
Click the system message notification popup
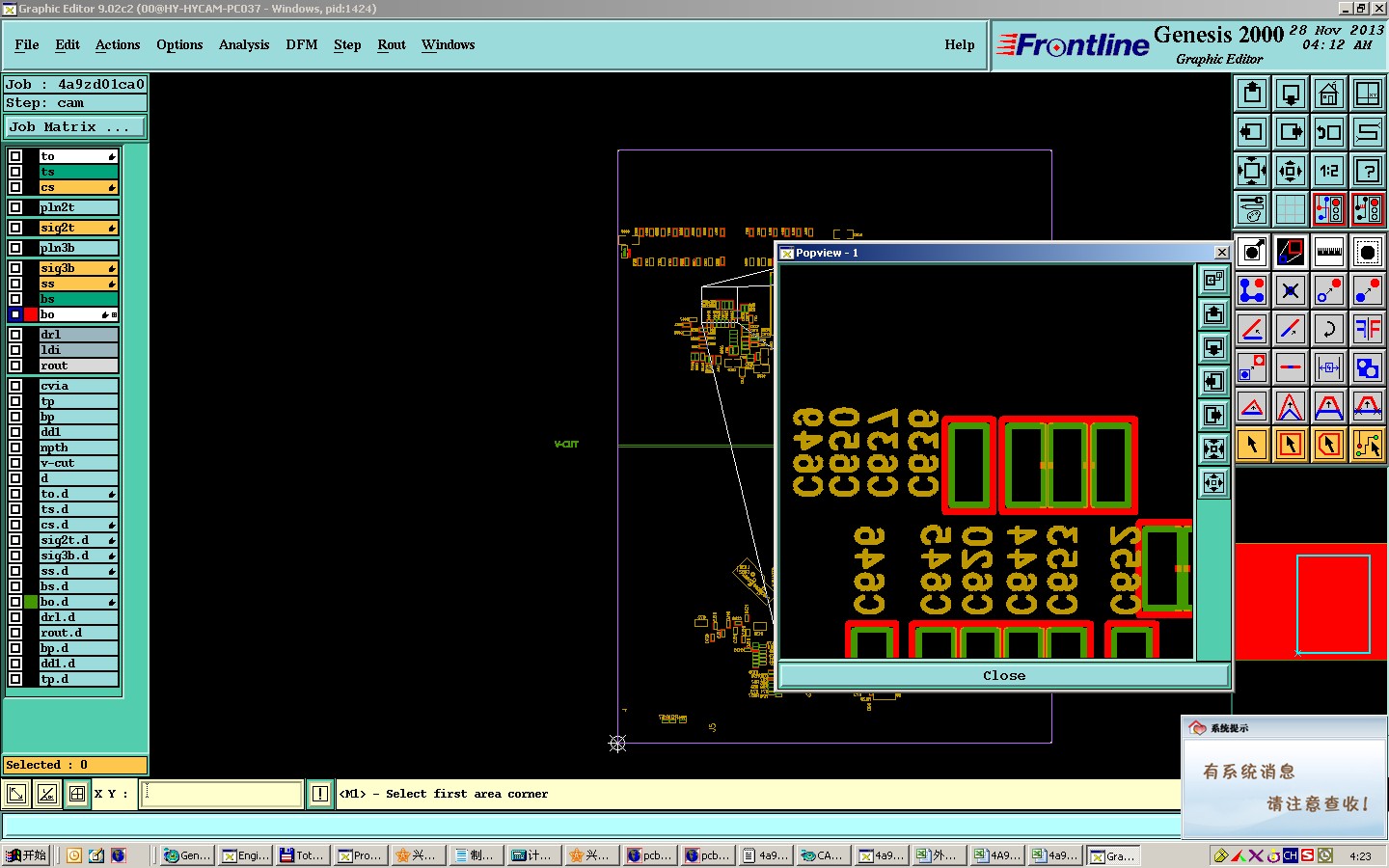pos(1285,777)
